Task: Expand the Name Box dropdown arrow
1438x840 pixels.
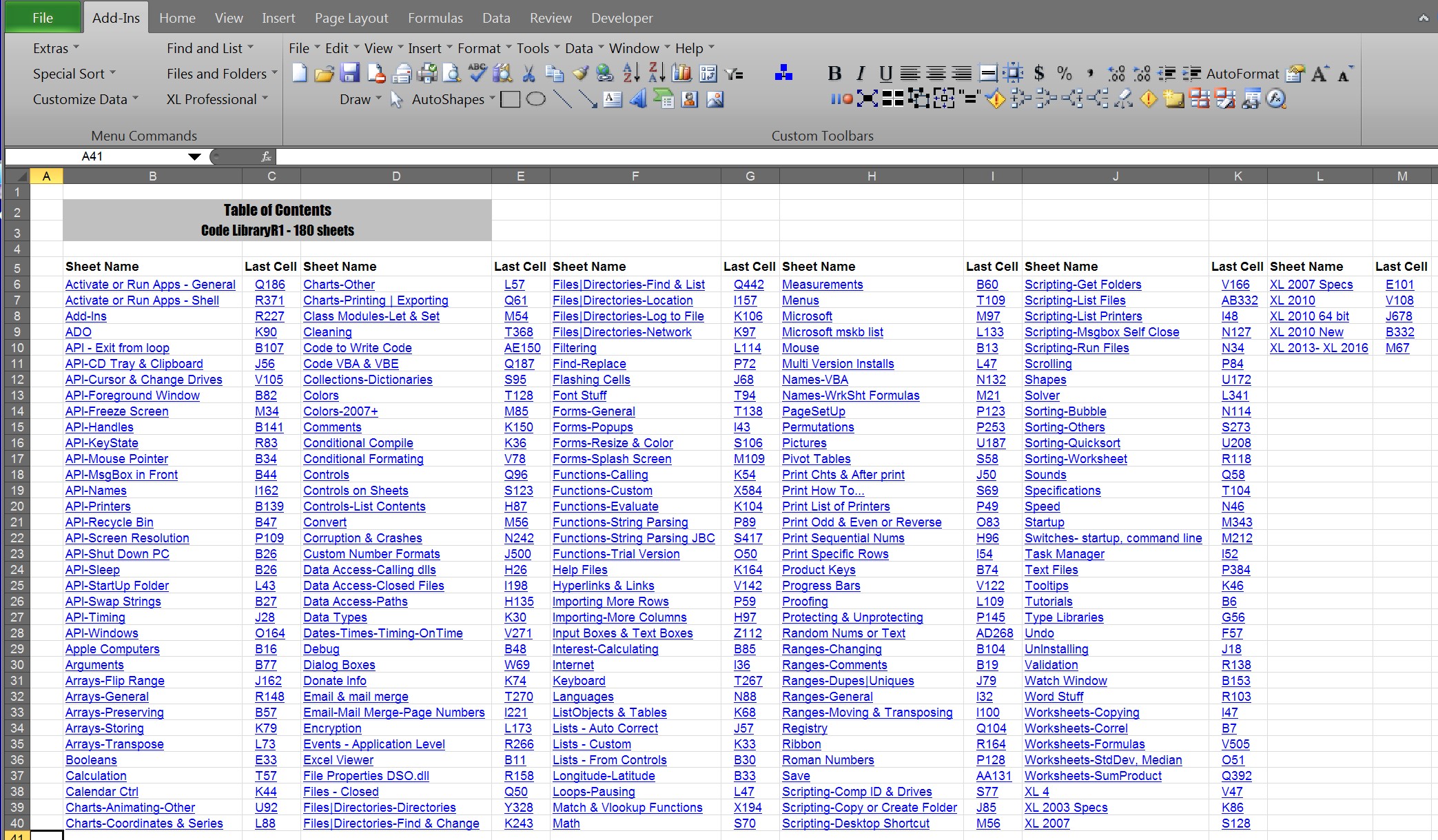Action: click(x=194, y=157)
